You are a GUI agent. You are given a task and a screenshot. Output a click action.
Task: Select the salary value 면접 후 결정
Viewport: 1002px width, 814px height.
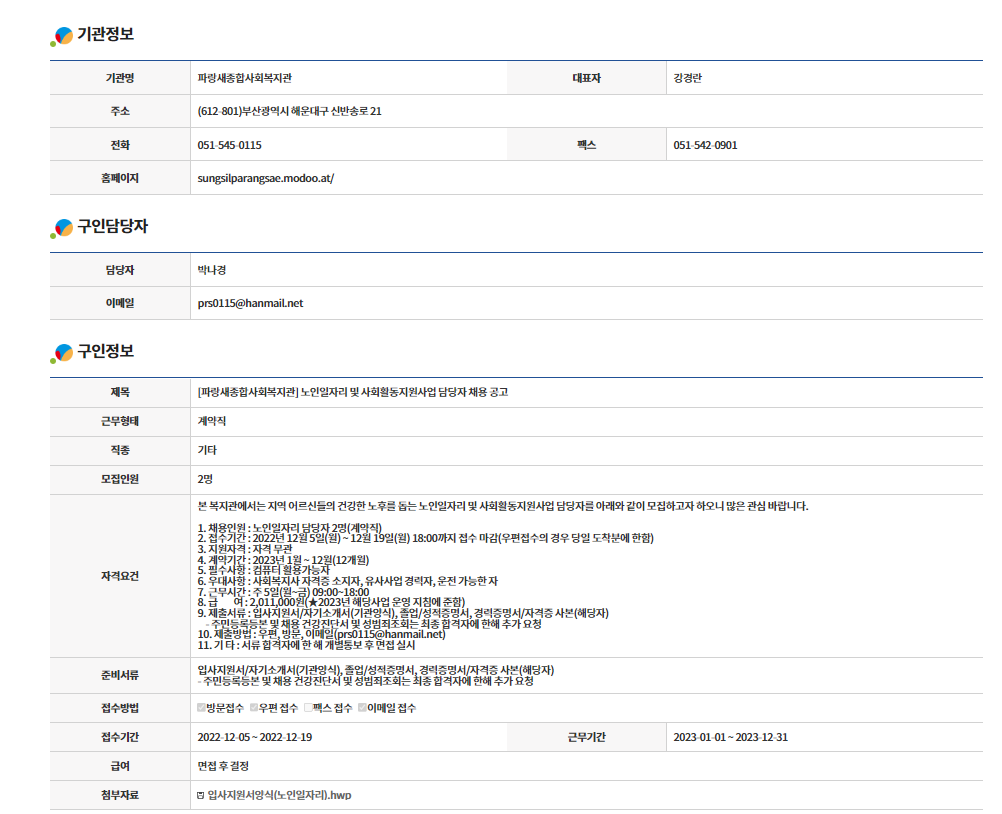pos(223,766)
